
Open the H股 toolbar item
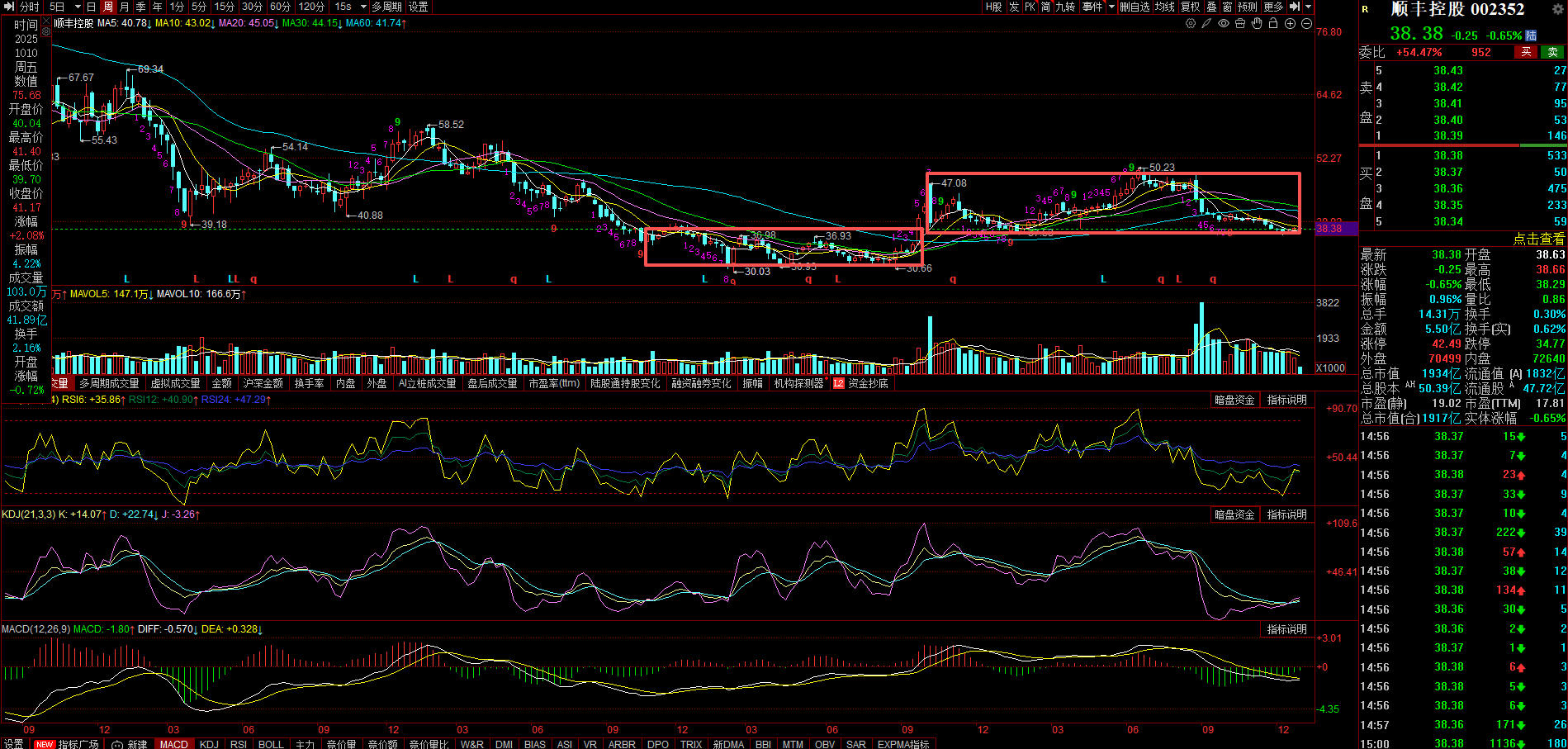[x=993, y=7]
